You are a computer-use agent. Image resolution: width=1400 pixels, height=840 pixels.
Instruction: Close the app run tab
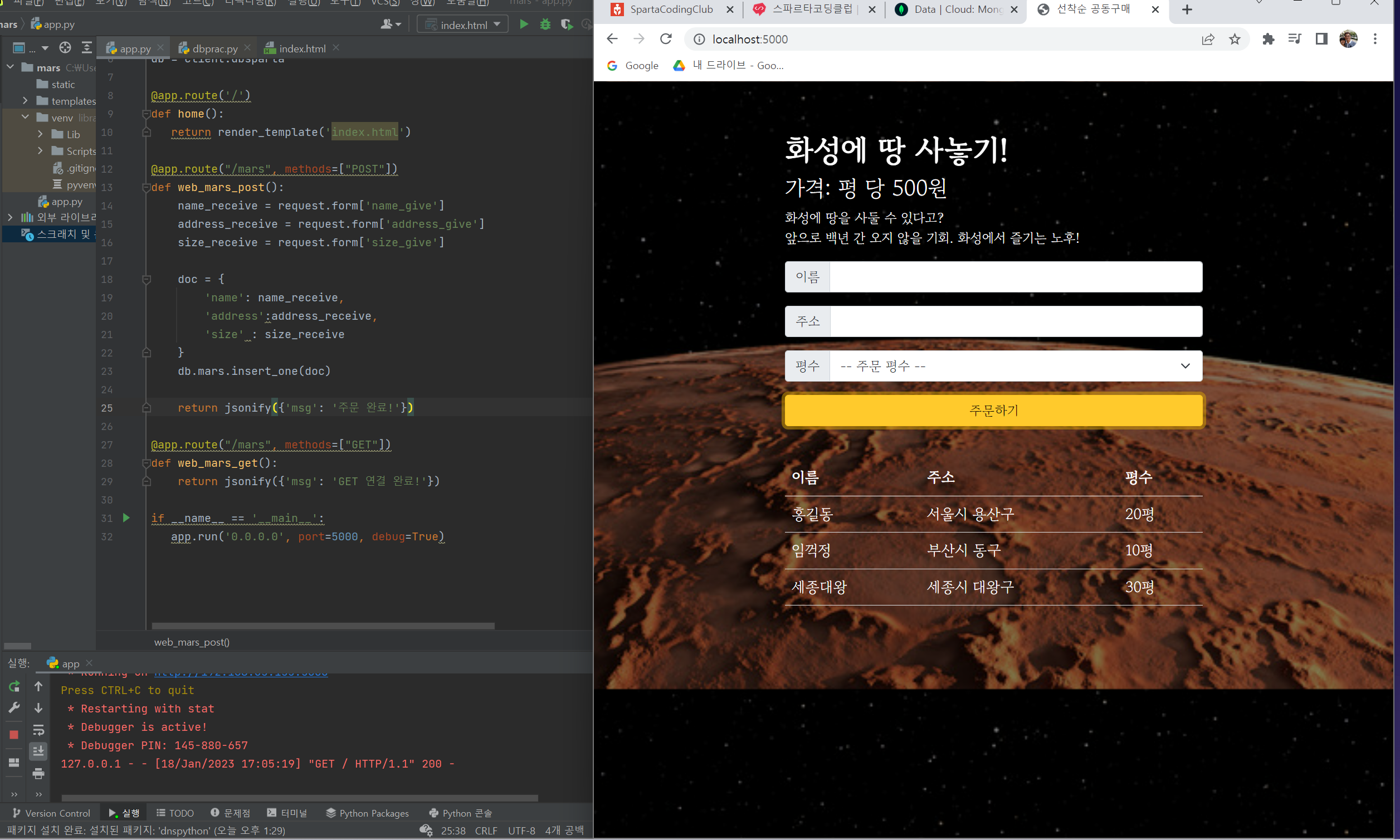[x=89, y=663]
